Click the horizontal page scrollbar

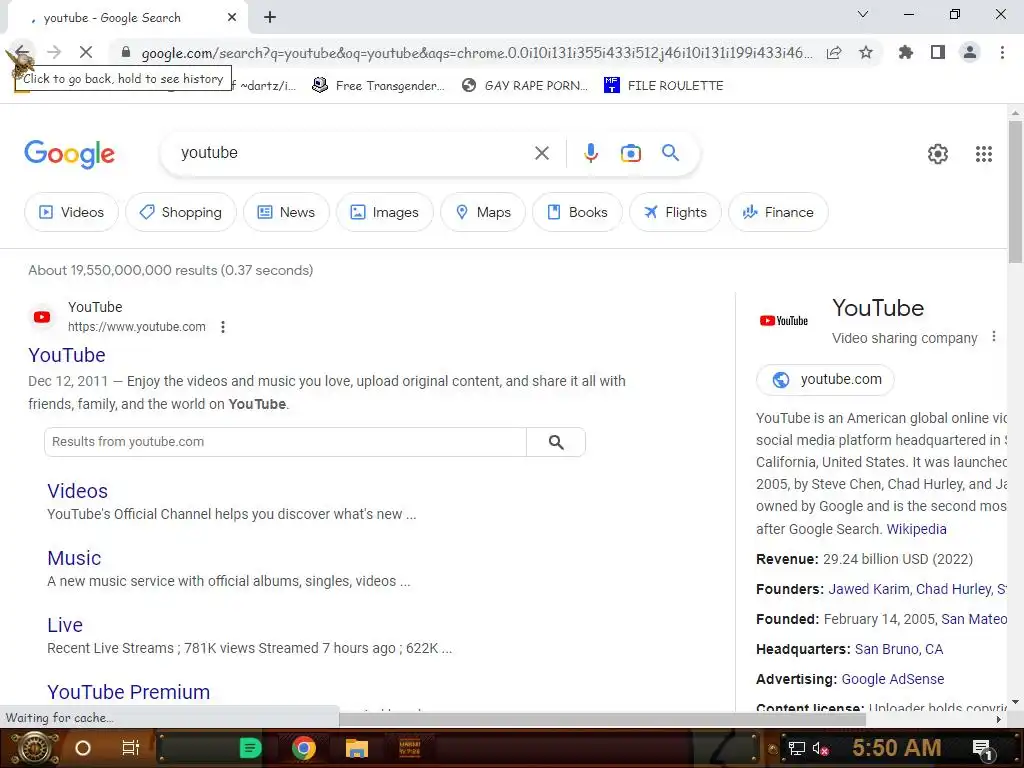tap(602, 719)
